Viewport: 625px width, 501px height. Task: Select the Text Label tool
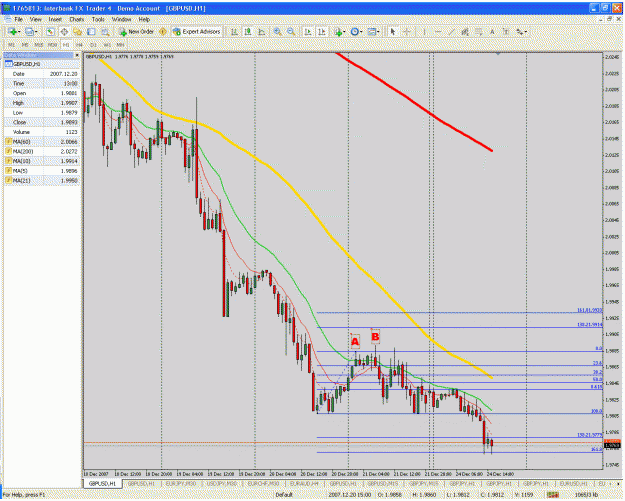coord(506,32)
